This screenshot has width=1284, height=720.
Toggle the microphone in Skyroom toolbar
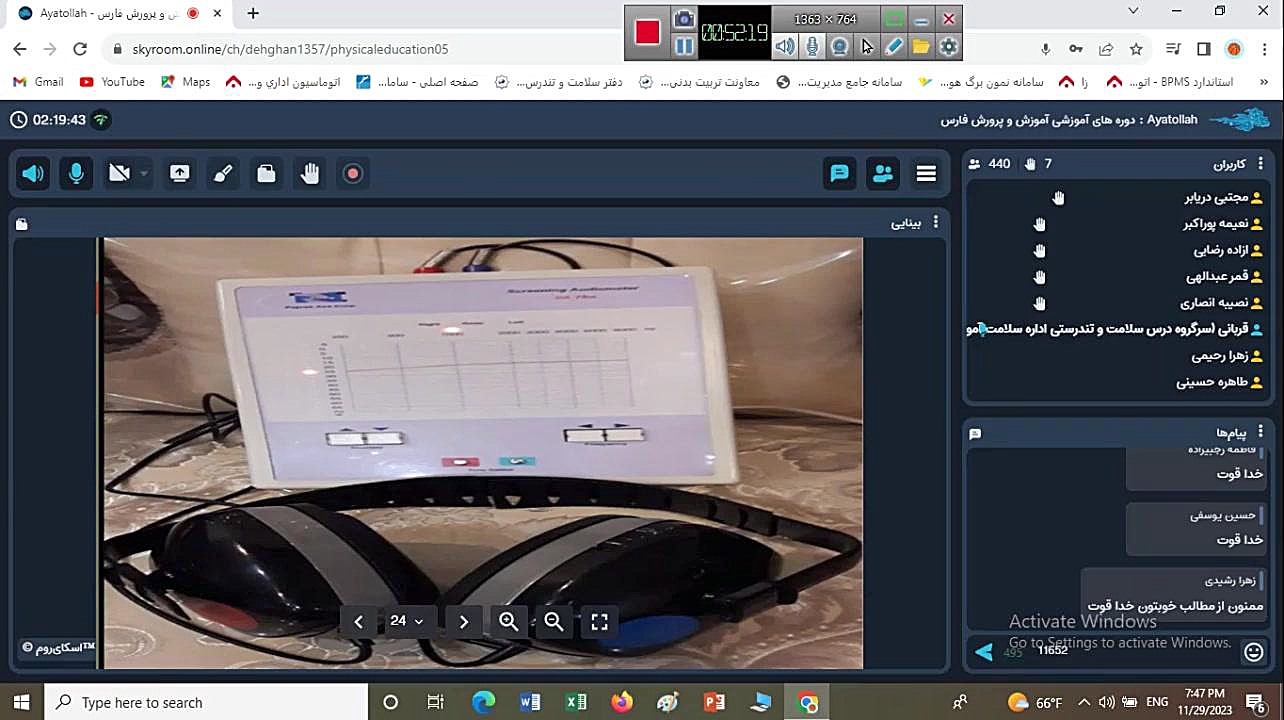[76, 173]
